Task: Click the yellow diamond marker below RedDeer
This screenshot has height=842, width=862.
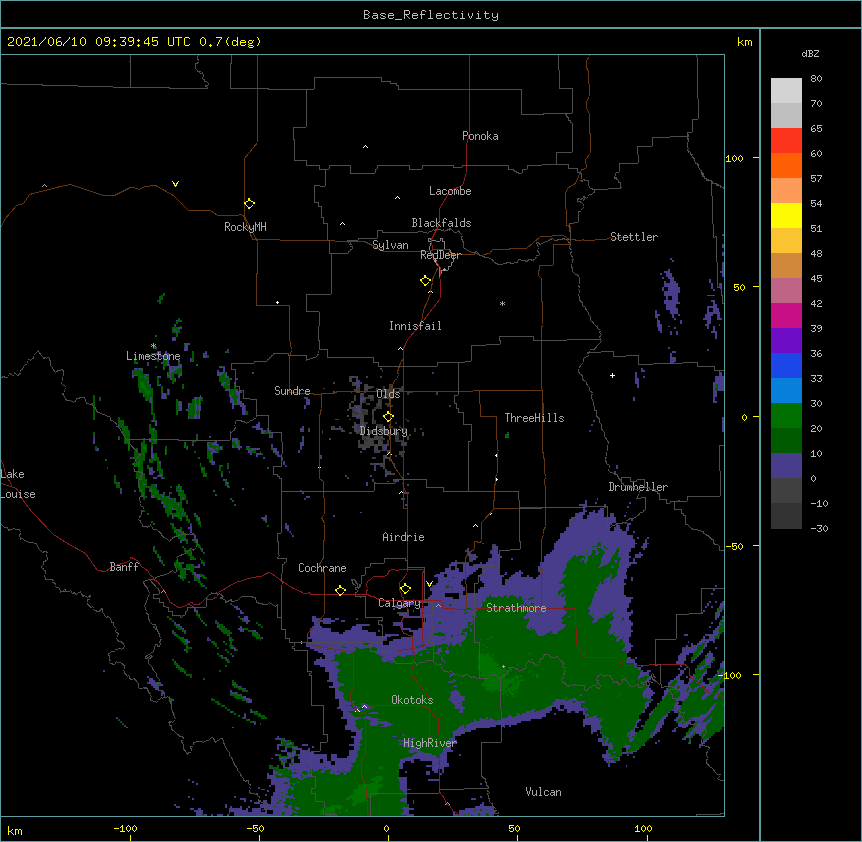Action: tap(425, 281)
